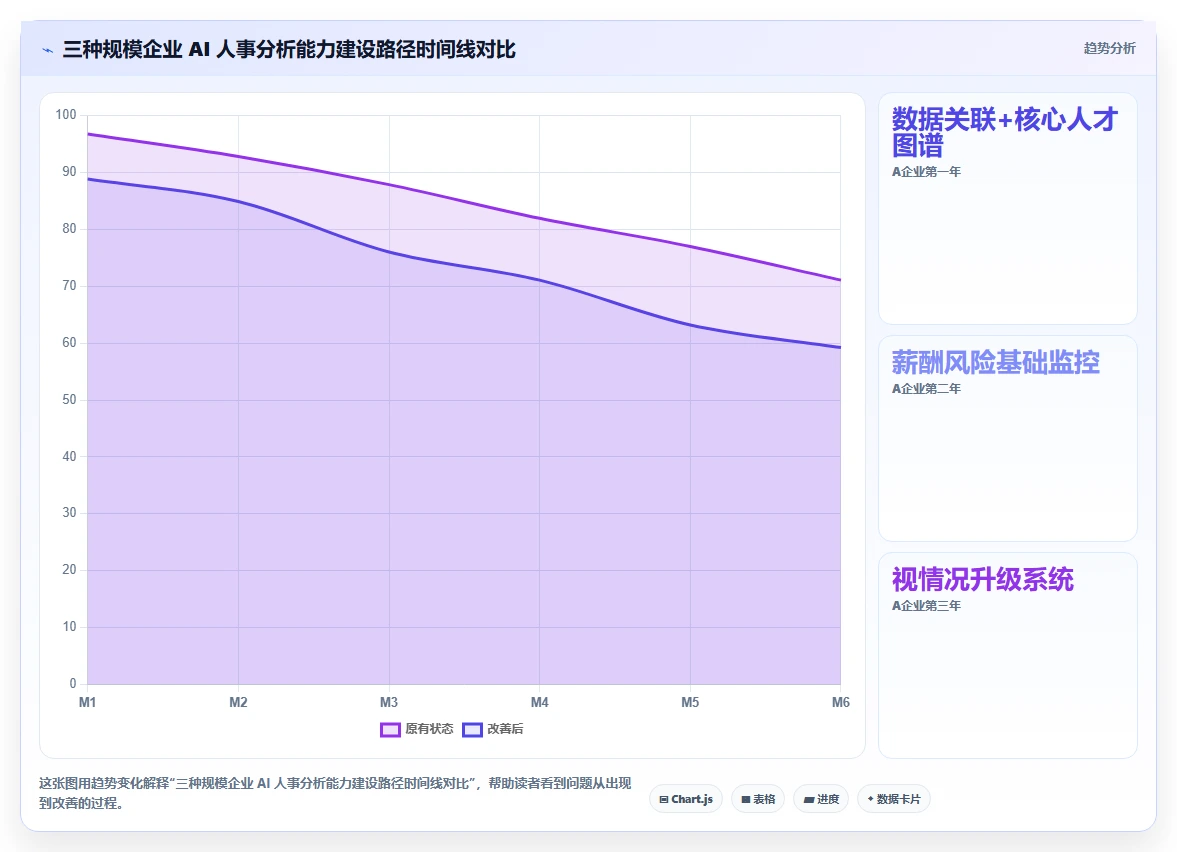Click the purple 原有状态 legend color box
The image size is (1177, 852).
tap(390, 730)
